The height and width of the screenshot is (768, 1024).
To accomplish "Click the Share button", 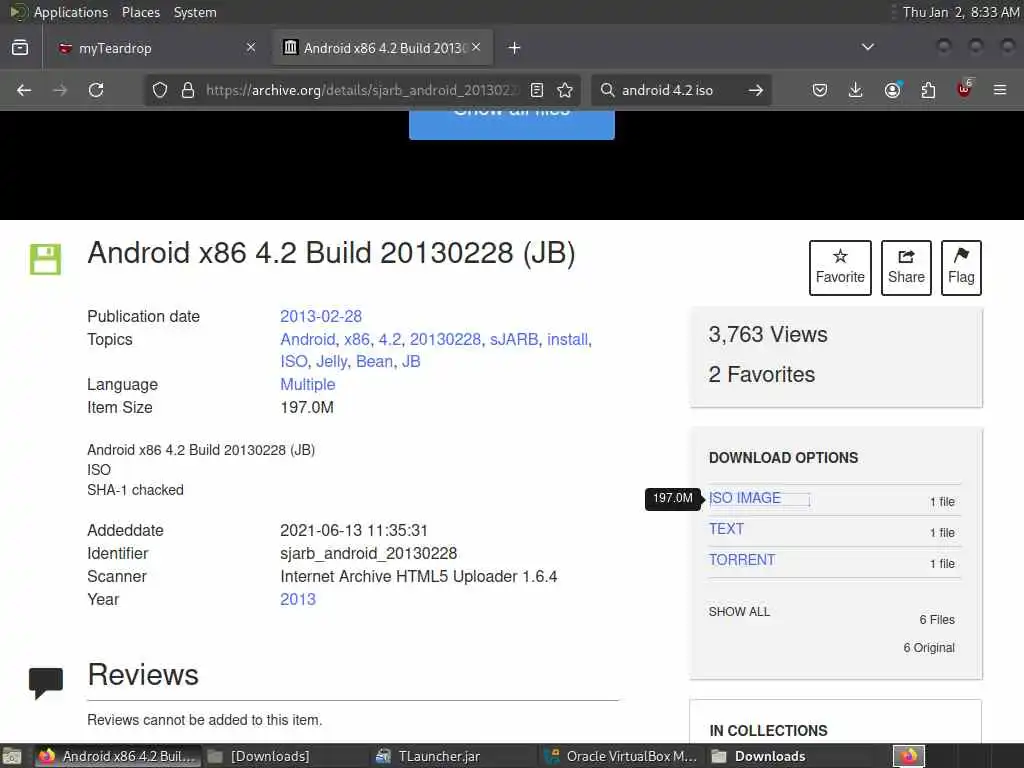I will coord(906,268).
